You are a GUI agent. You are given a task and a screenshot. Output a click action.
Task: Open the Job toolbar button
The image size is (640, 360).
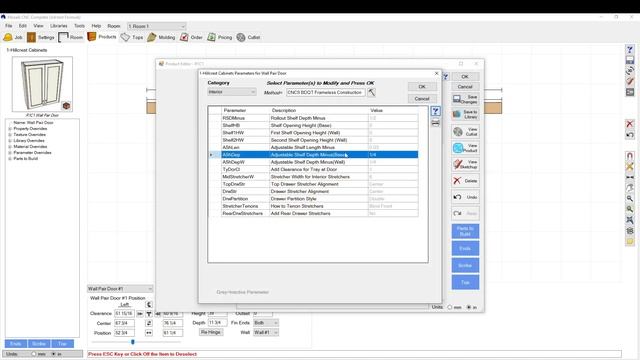coord(13,37)
